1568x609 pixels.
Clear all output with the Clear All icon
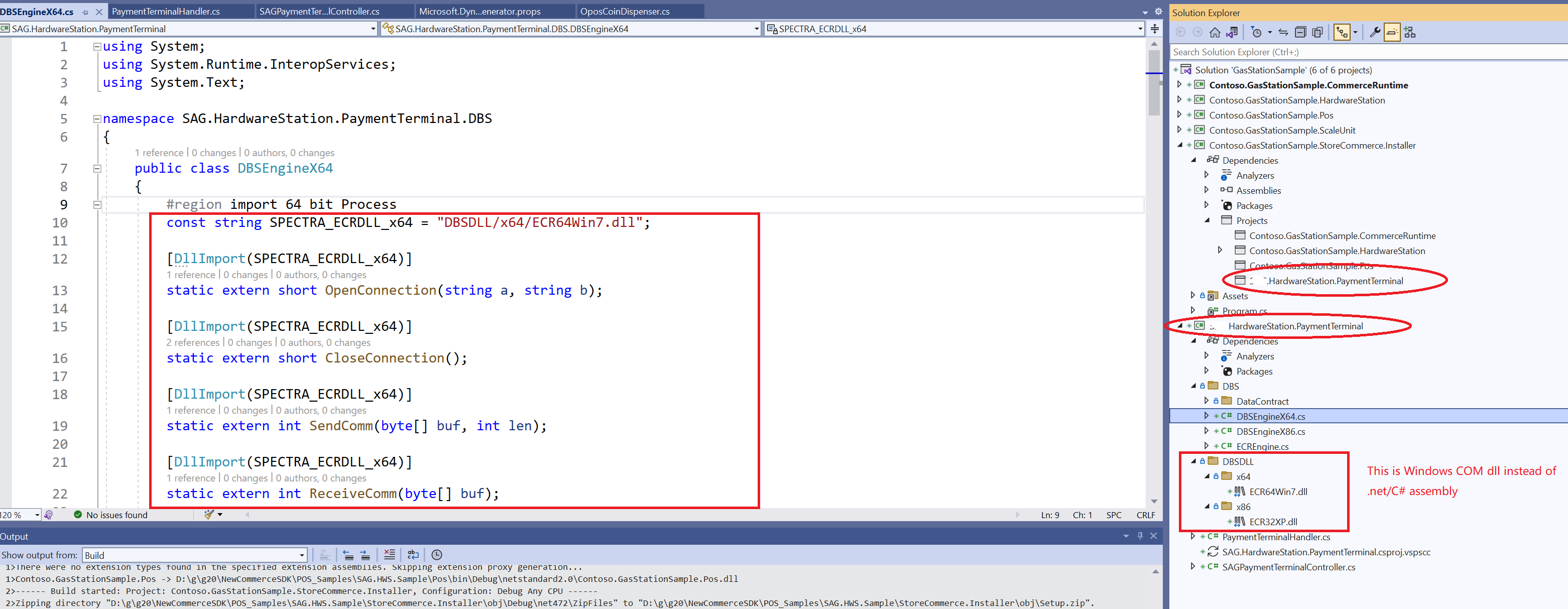[x=390, y=554]
